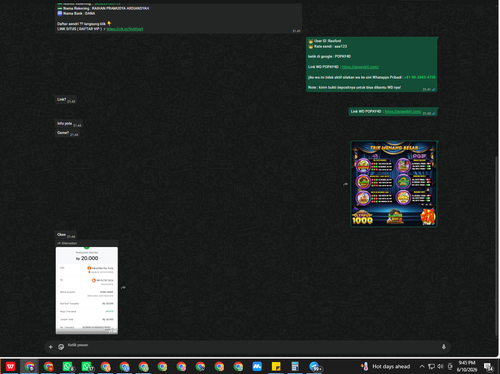Click the "User ID" line
This screenshot has height=374, width=500.
tap(325, 41)
